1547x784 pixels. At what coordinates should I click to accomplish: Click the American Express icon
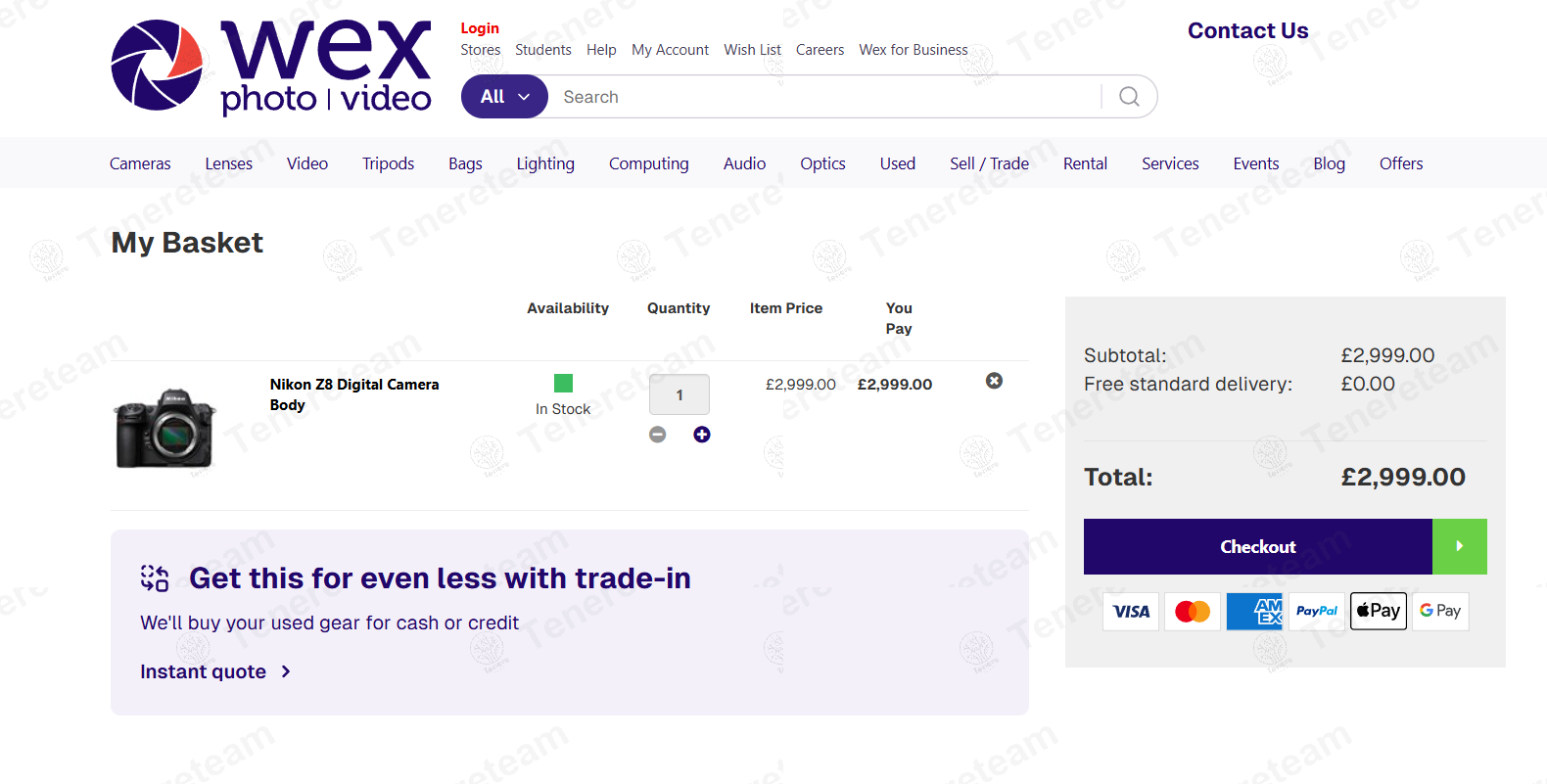pyautogui.click(x=1255, y=611)
